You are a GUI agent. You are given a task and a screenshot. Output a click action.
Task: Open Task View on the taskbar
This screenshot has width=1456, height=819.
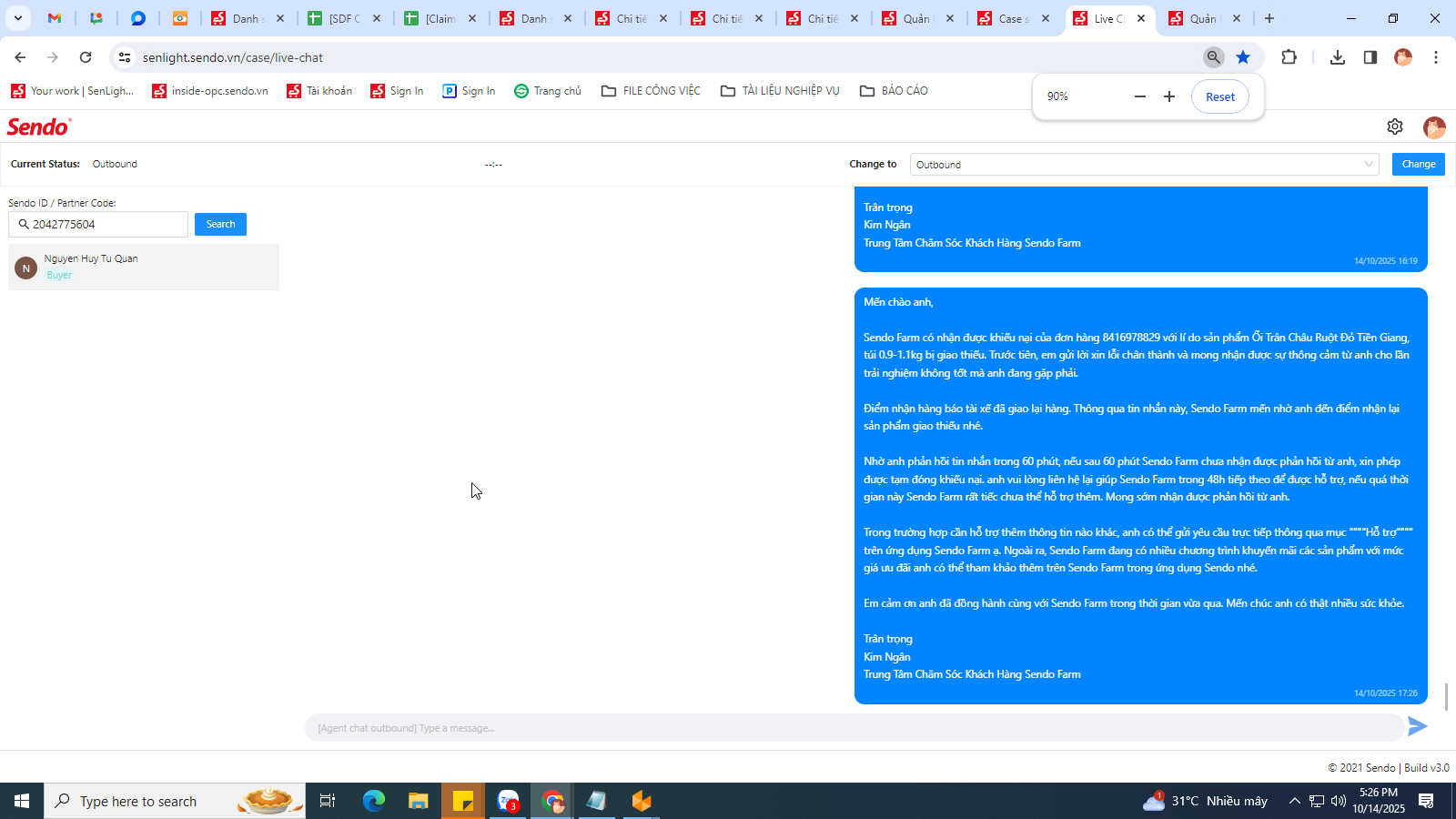(x=328, y=801)
